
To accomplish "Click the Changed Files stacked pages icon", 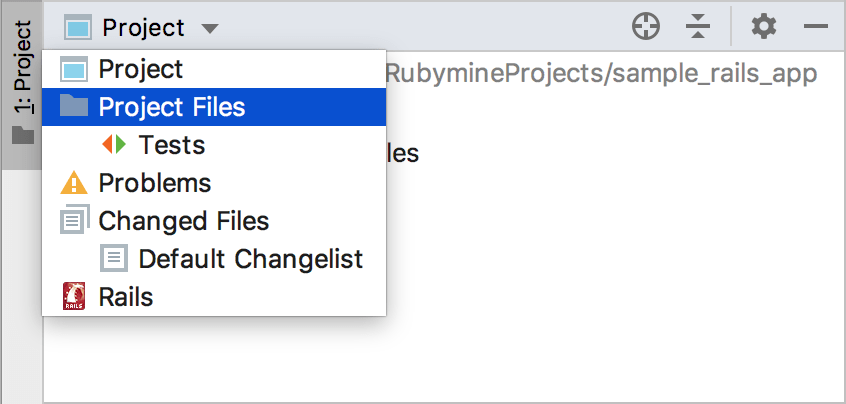I will (74, 220).
